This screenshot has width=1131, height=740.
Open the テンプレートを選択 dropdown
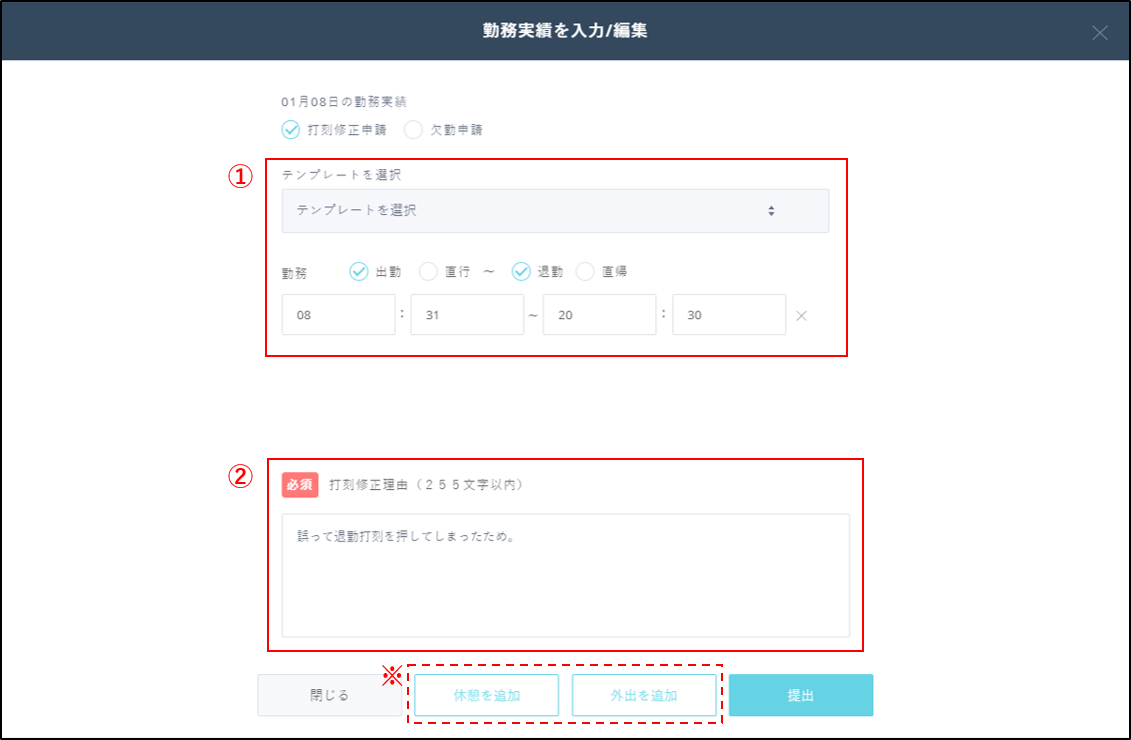555,210
